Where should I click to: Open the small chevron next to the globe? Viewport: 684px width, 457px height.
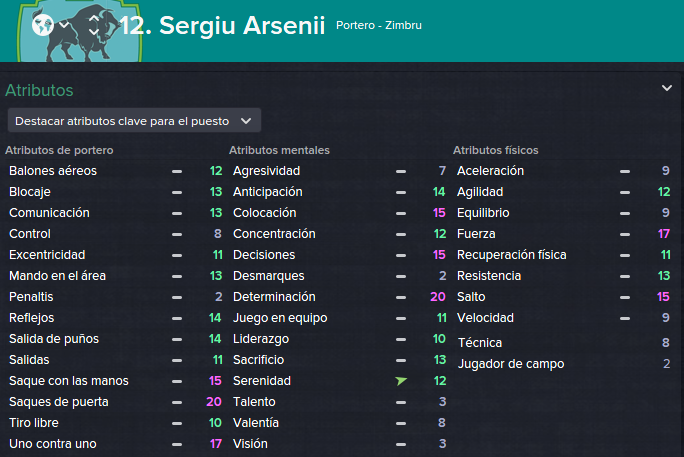click(64, 24)
